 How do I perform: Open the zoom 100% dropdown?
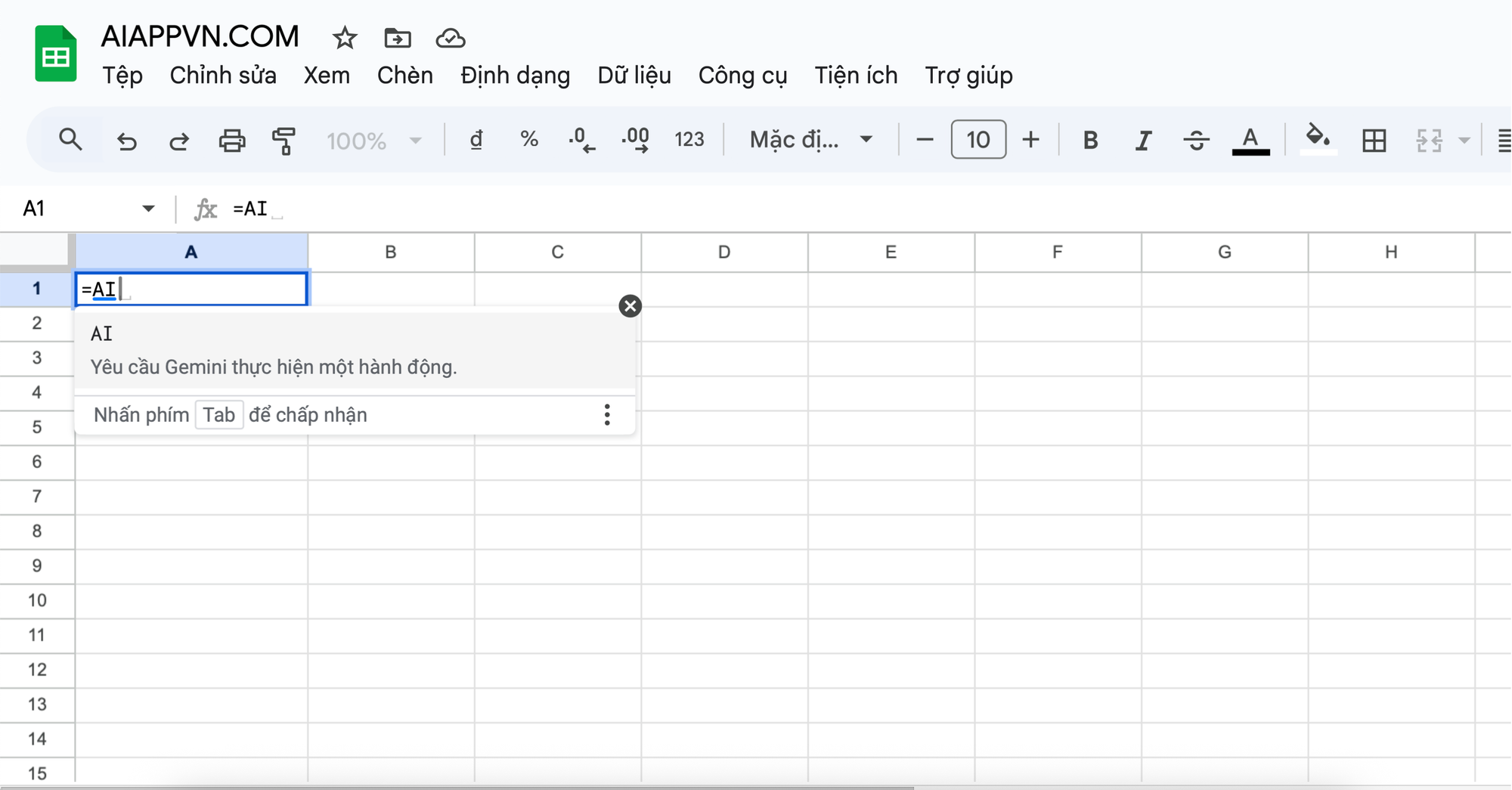373,141
